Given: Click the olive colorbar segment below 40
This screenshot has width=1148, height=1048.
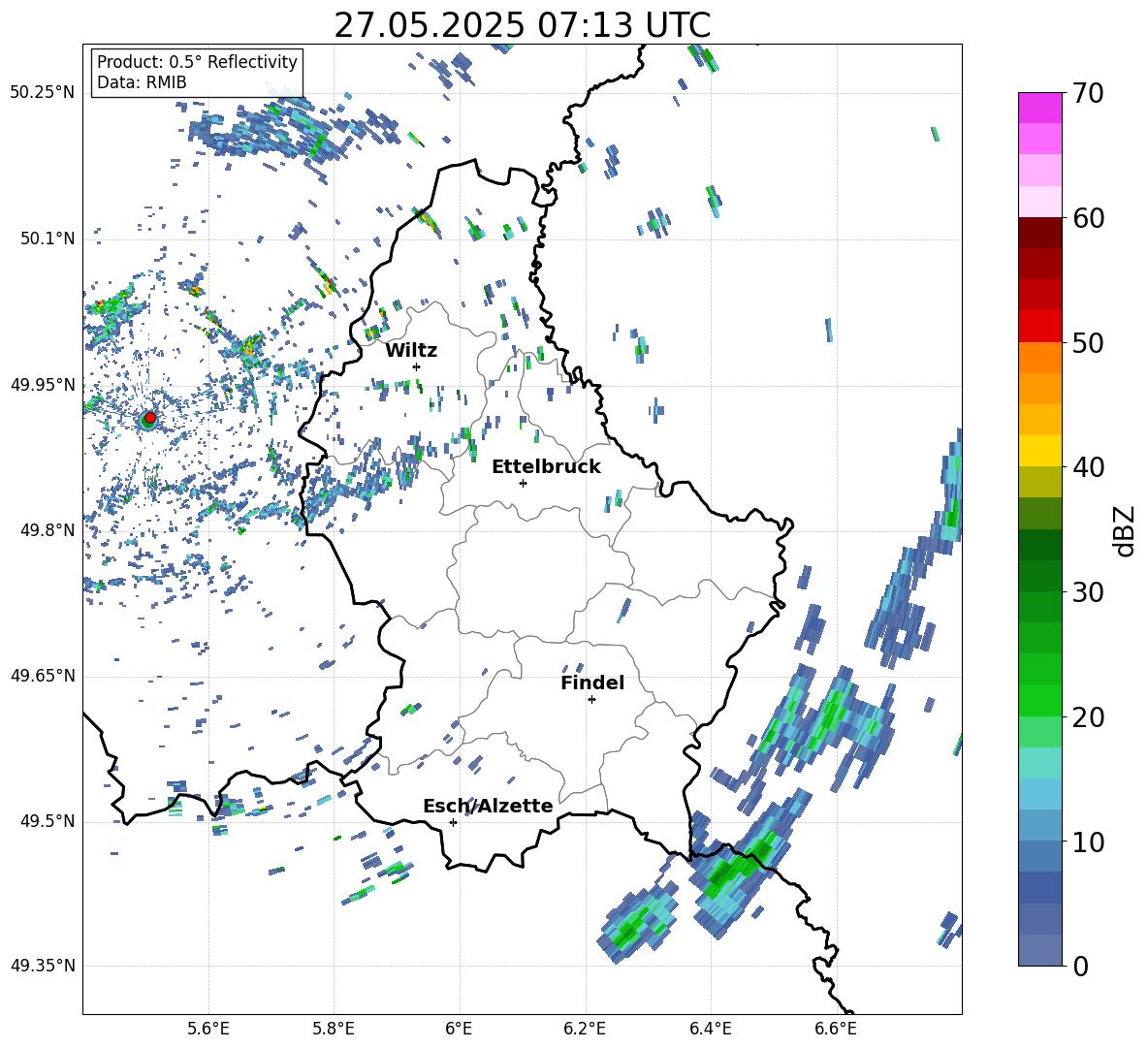Looking at the screenshot, I should click(1039, 482).
